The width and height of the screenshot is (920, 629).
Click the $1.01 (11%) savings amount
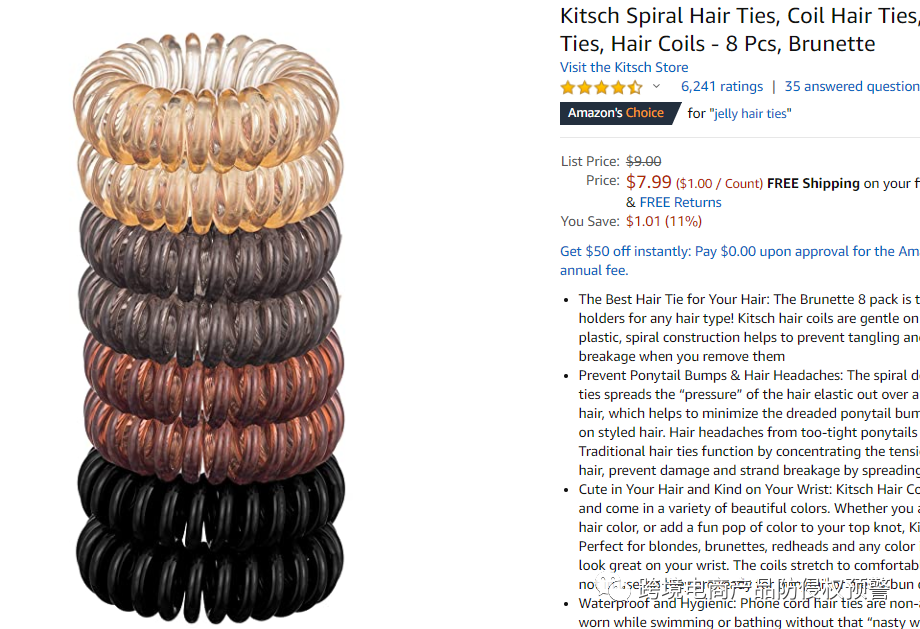(664, 221)
